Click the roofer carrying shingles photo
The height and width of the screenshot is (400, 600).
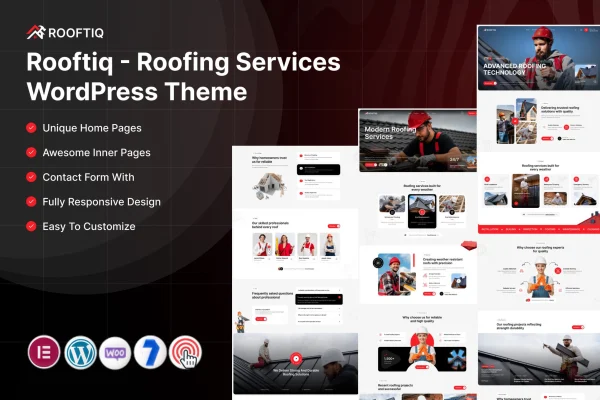[539, 359]
